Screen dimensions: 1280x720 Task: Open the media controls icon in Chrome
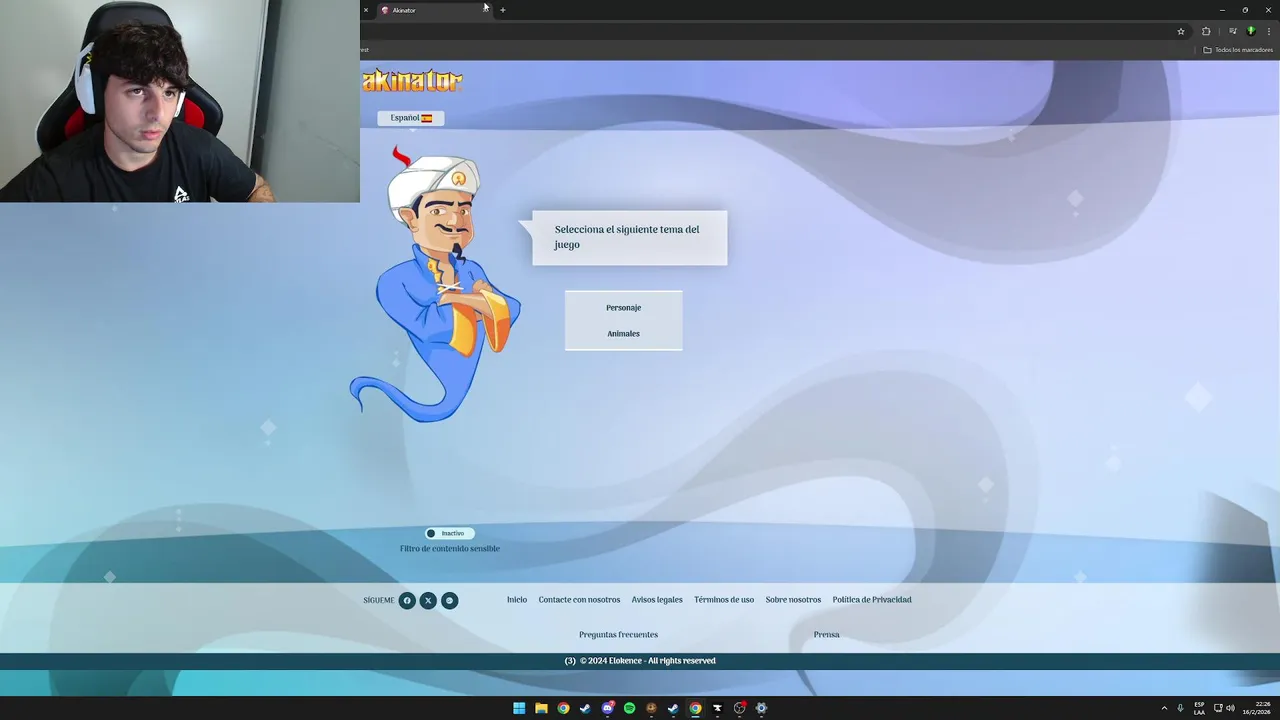1232,31
